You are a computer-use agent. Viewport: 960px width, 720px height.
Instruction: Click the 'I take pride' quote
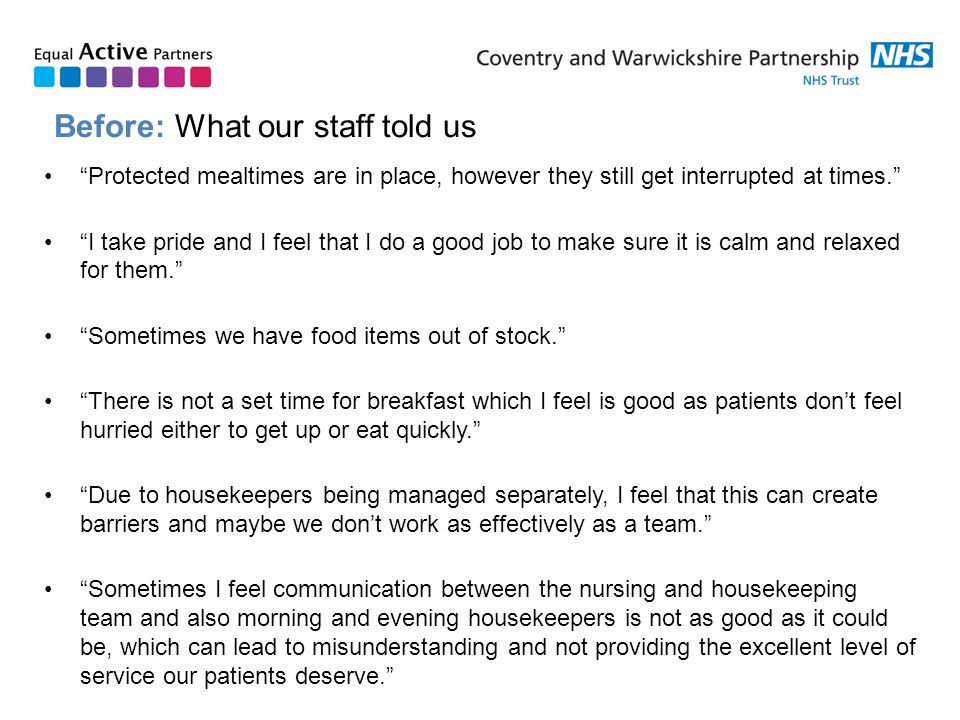tap(490, 256)
